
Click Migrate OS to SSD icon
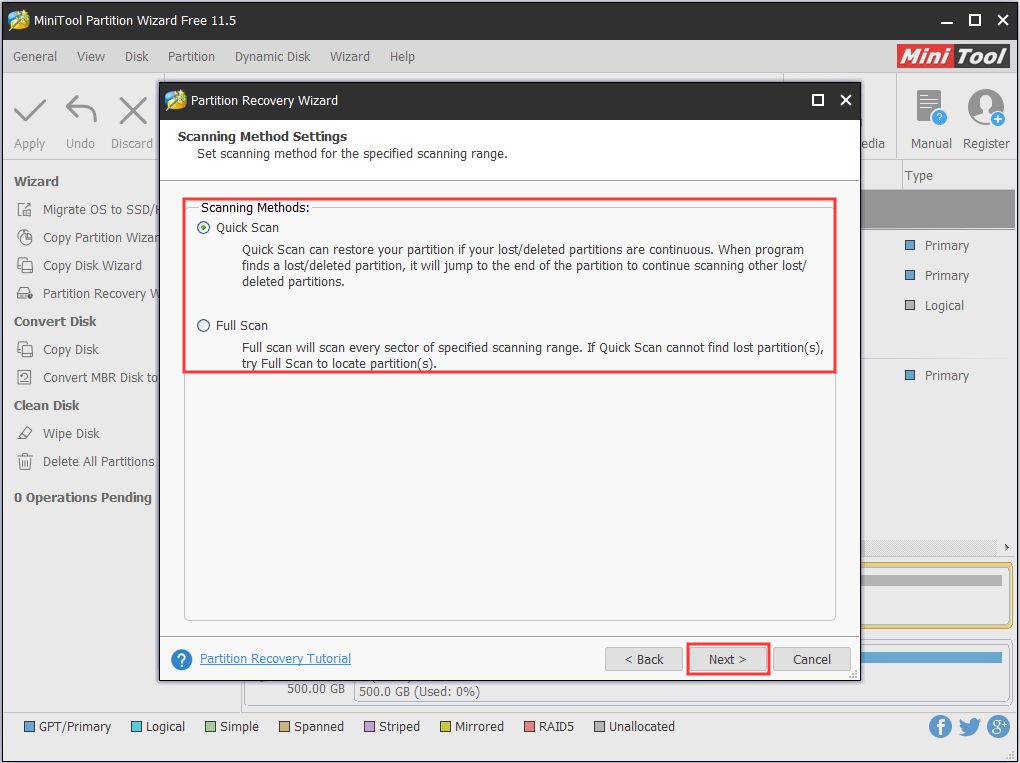pyautogui.click(x=25, y=209)
